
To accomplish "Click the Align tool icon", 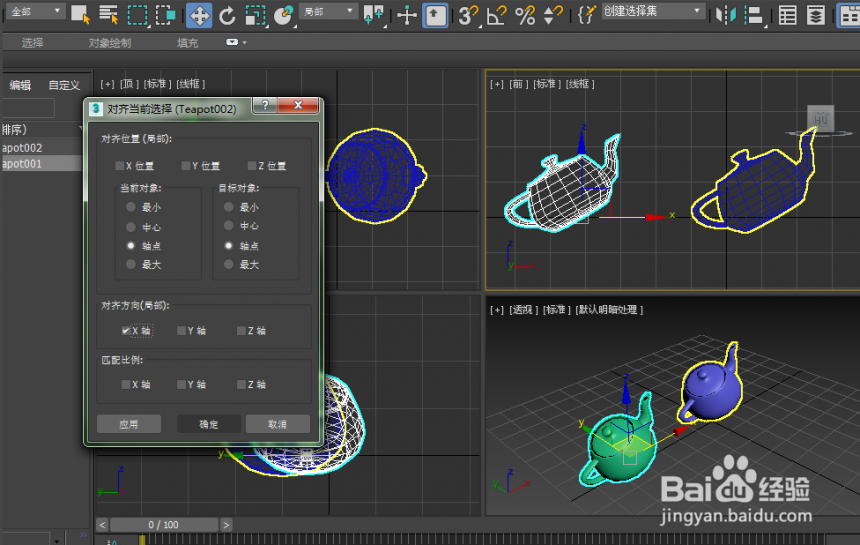I will [x=755, y=15].
